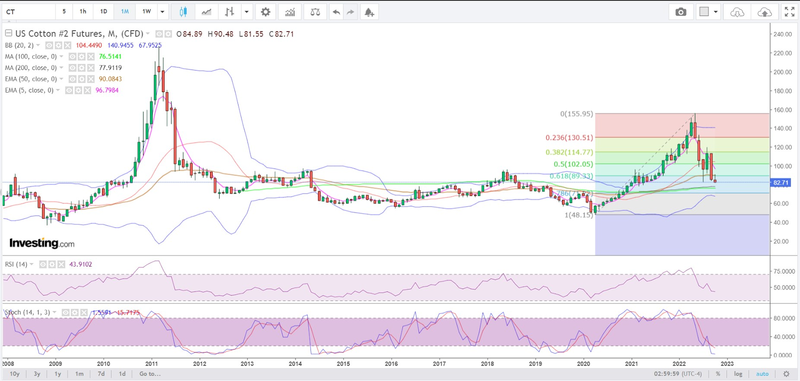Image resolution: width=800 pixels, height=381 pixels.
Task: Load chart layout from cloud
Action: pyautogui.click(x=737, y=11)
